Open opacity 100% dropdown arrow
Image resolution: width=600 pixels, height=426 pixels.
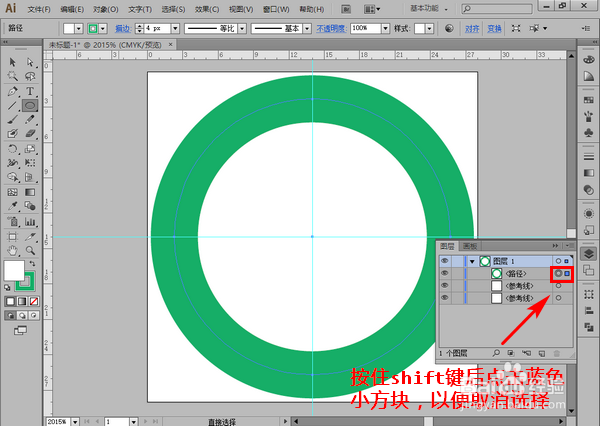pyautogui.click(x=385, y=28)
